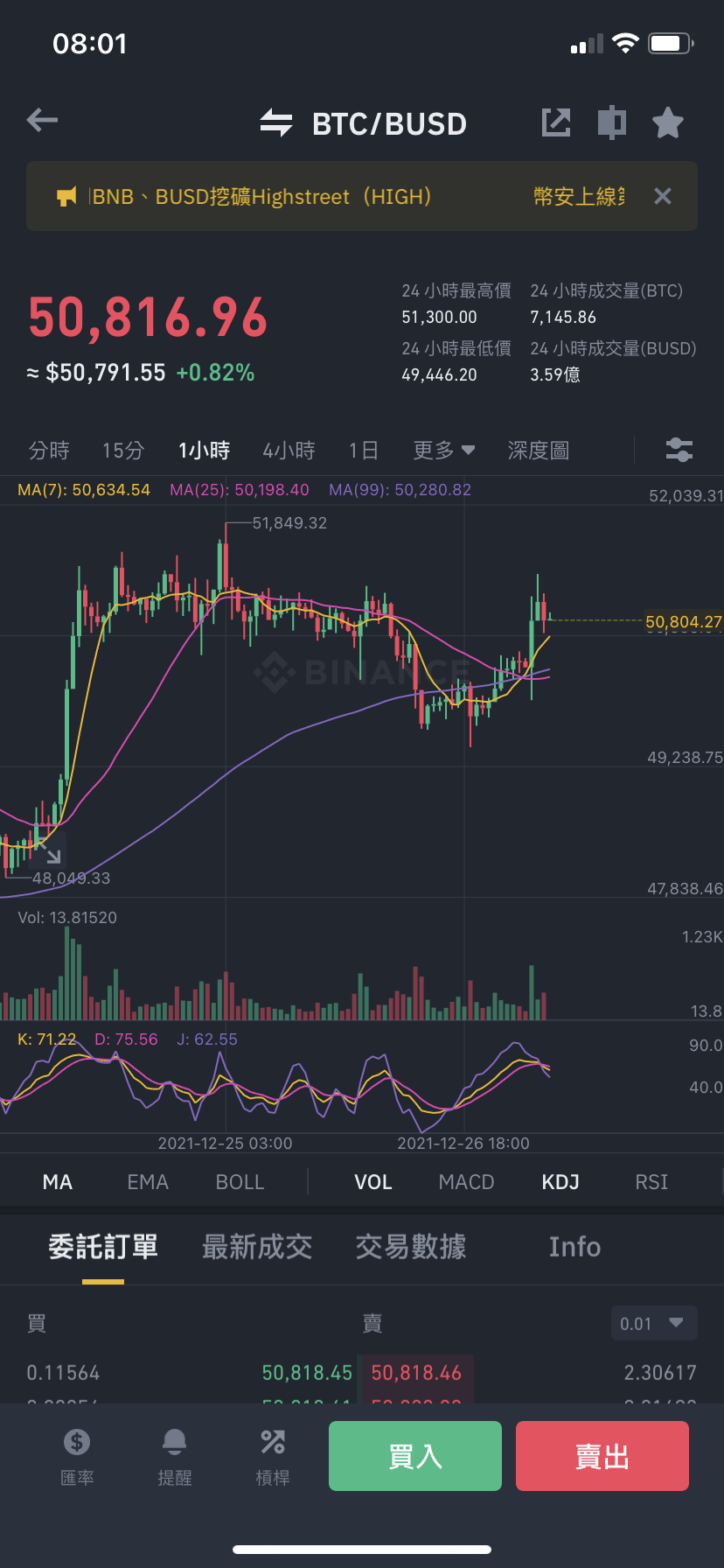Go back with the left arrow
The height and width of the screenshot is (1568, 724).
[x=42, y=120]
